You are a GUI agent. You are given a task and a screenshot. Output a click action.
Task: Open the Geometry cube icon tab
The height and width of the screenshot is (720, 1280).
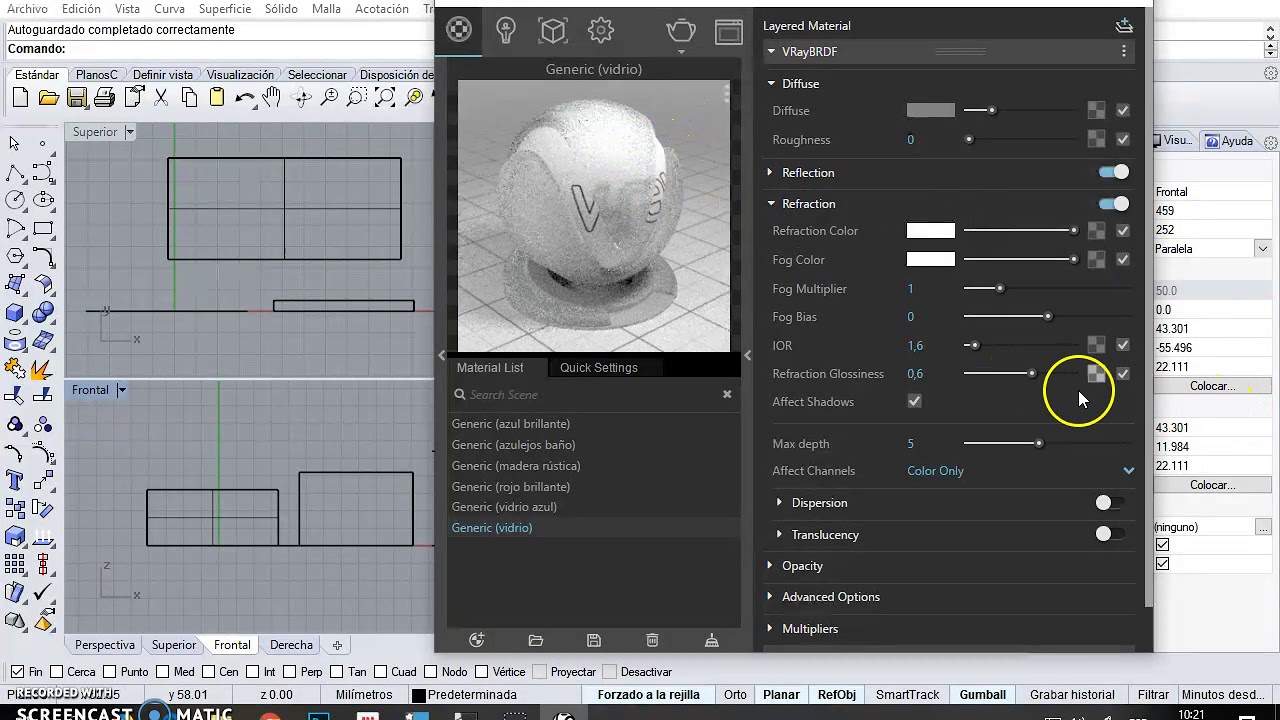[x=553, y=30]
